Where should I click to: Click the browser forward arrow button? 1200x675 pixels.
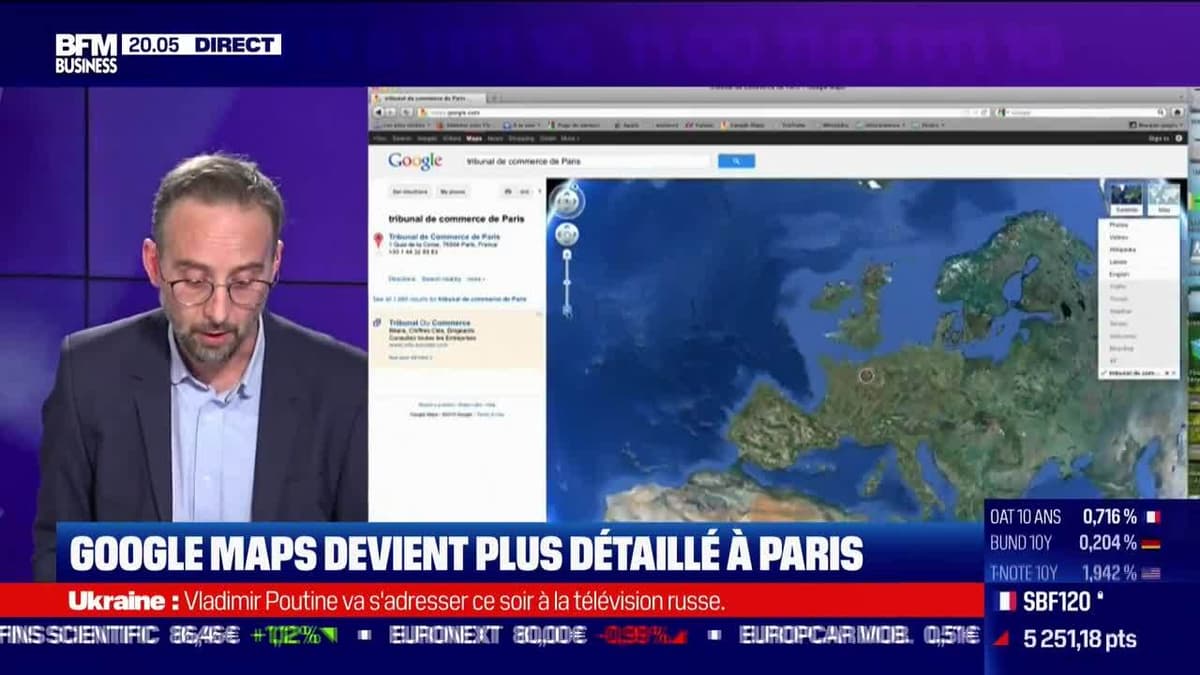[x=391, y=112]
